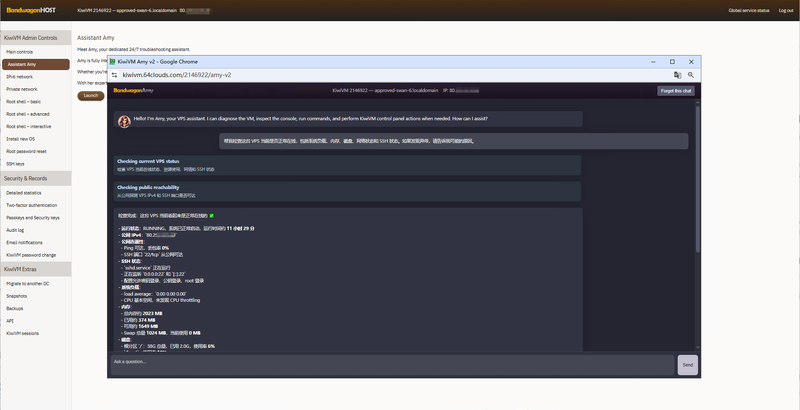Minimize the KiwiVM Amy Chrome window
This screenshot has width=800, height=410.
coord(653,62)
